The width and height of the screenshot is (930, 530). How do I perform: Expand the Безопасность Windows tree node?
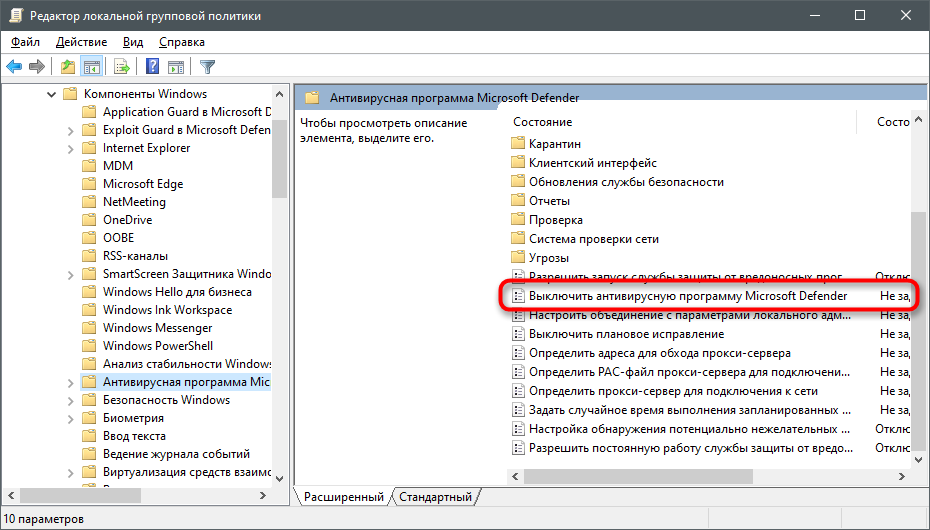pyautogui.click(x=71, y=401)
